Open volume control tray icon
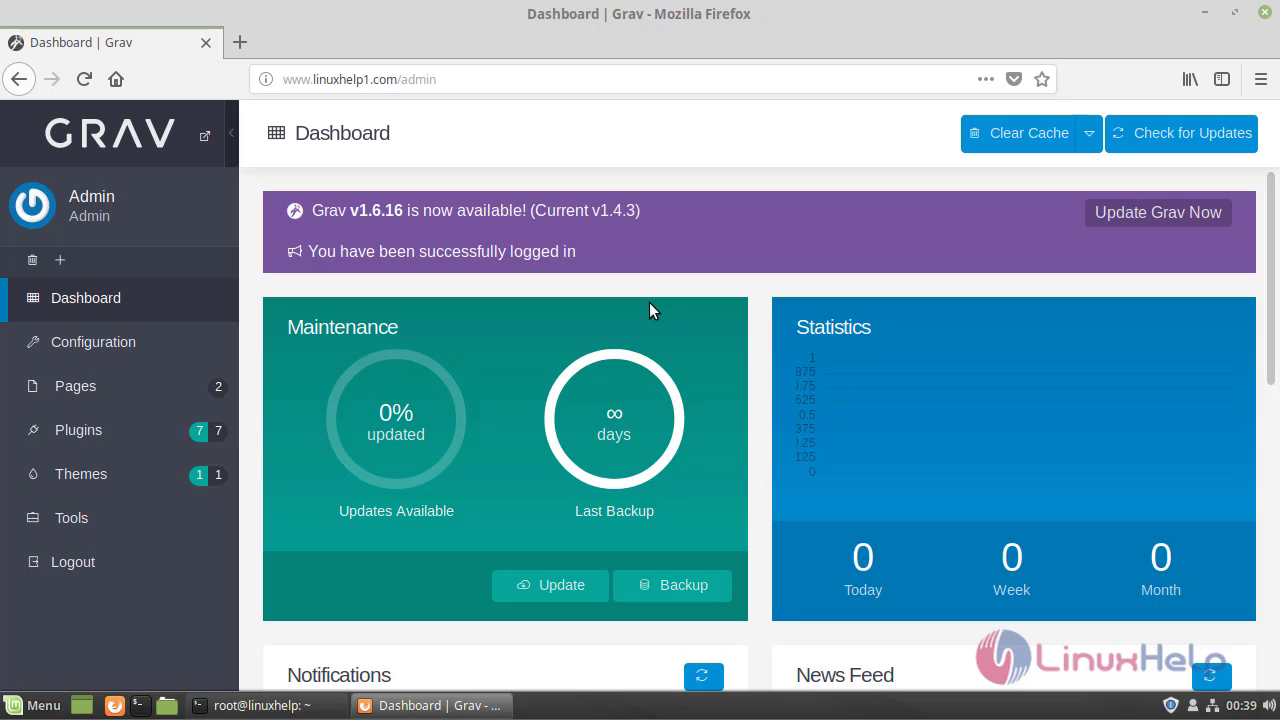 click(1268, 705)
